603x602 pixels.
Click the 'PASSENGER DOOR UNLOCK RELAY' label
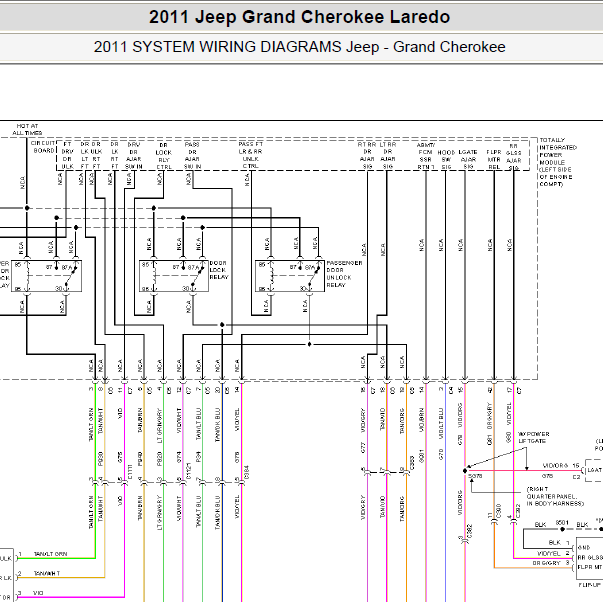coord(344,274)
